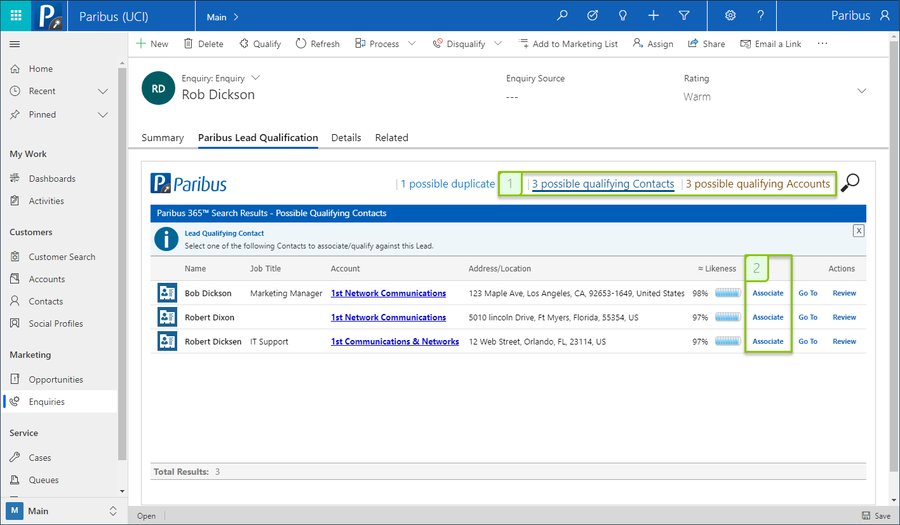Open search magnifier in top navigation bar
The image size is (900, 525).
point(562,15)
